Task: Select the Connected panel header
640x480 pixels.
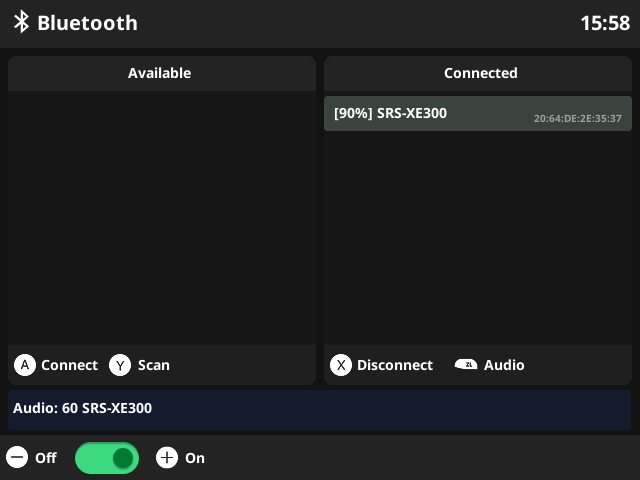Action: 481,73
